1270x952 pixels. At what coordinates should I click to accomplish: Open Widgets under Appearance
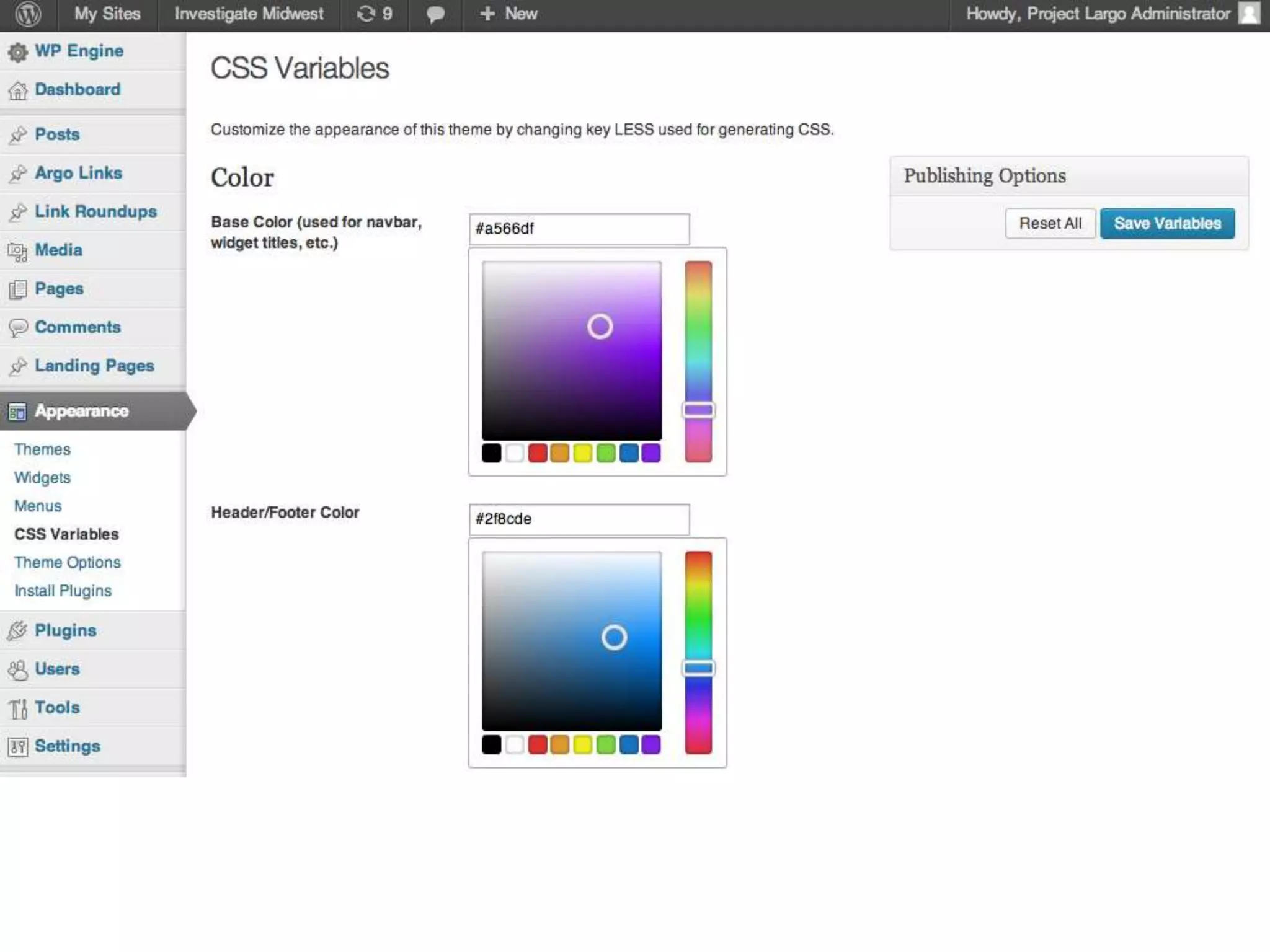(x=42, y=477)
